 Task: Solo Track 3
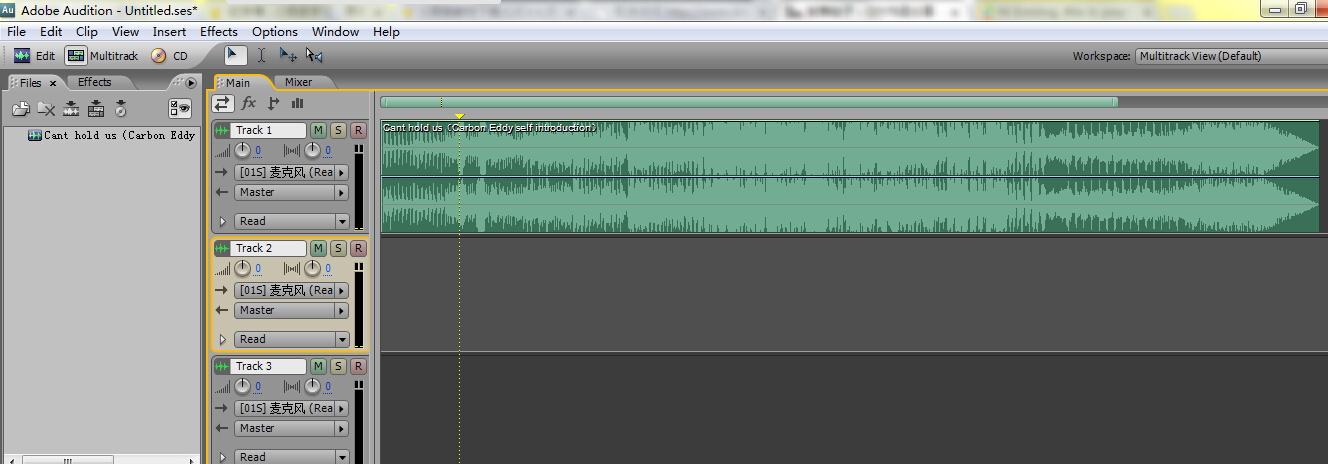pyautogui.click(x=338, y=366)
